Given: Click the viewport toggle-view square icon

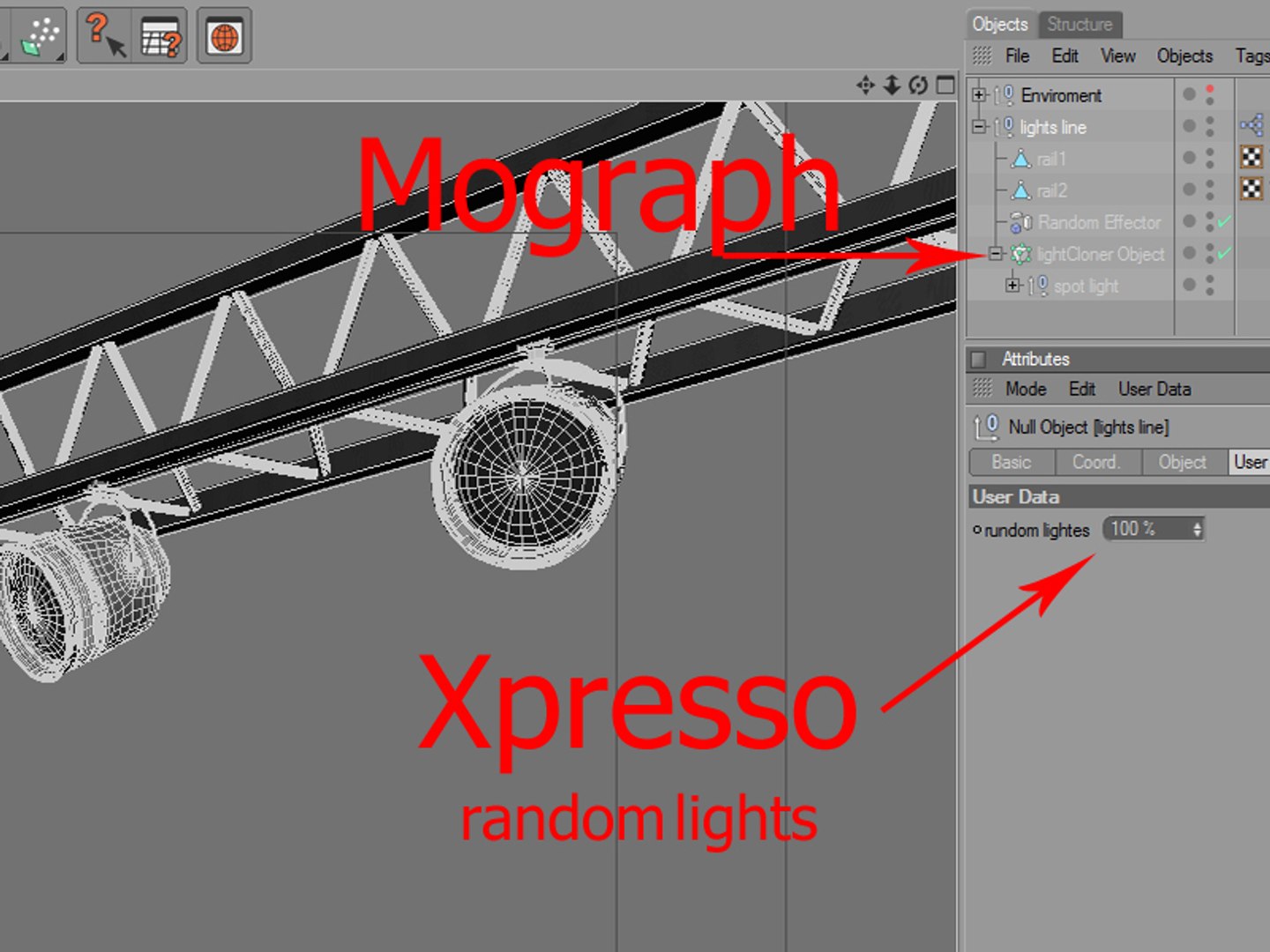Looking at the screenshot, I should pos(945,85).
